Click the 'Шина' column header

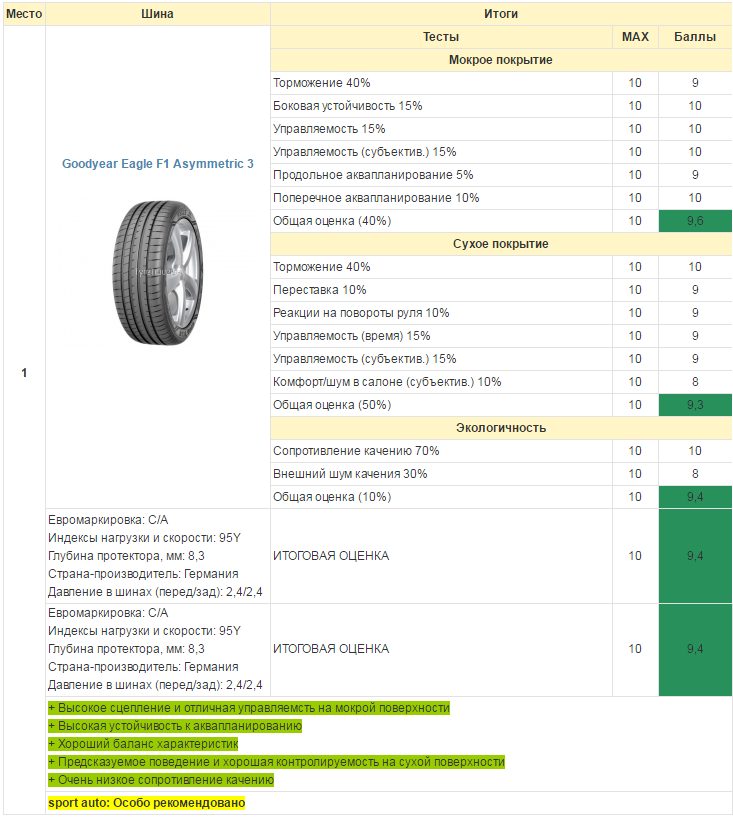pyautogui.click(x=158, y=14)
